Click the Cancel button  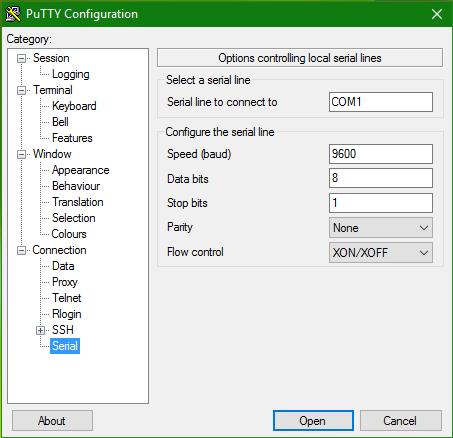click(401, 421)
